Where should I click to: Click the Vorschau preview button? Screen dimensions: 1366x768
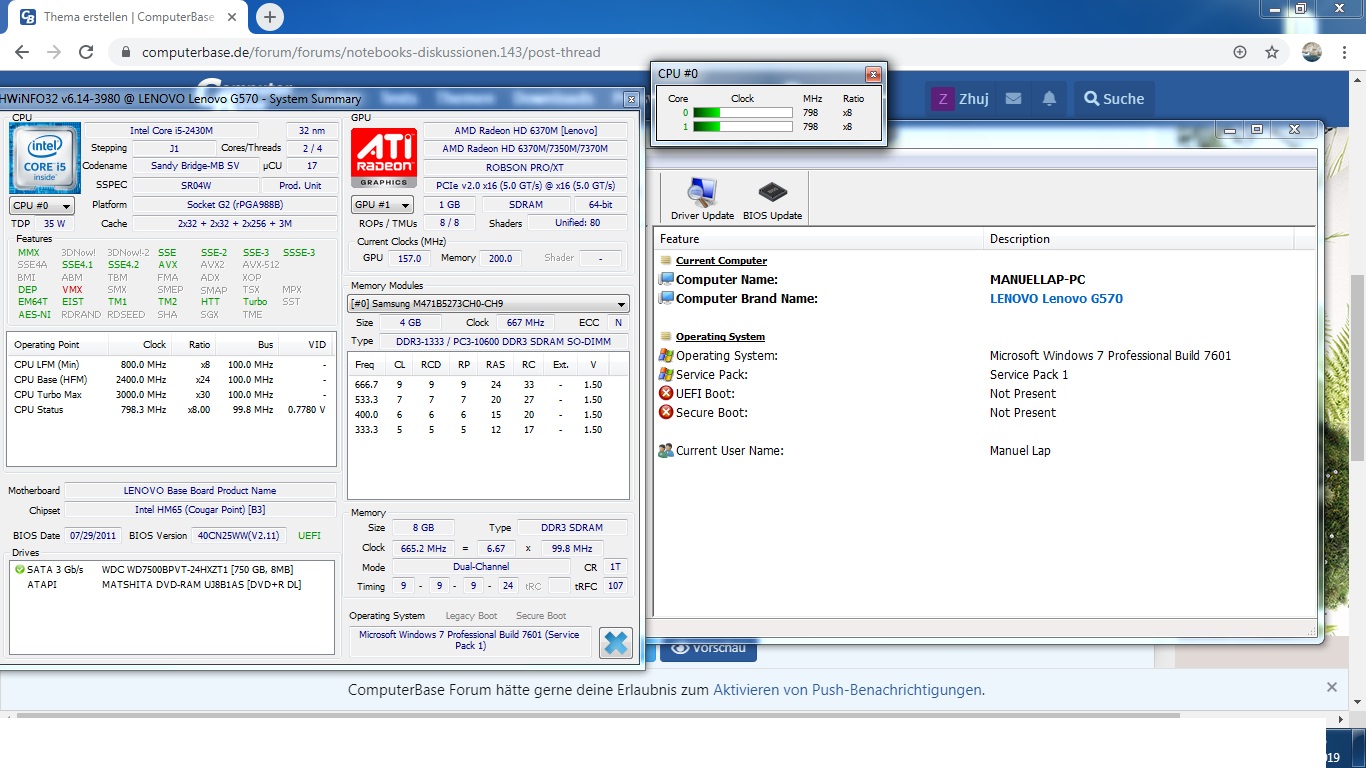tap(708, 649)
